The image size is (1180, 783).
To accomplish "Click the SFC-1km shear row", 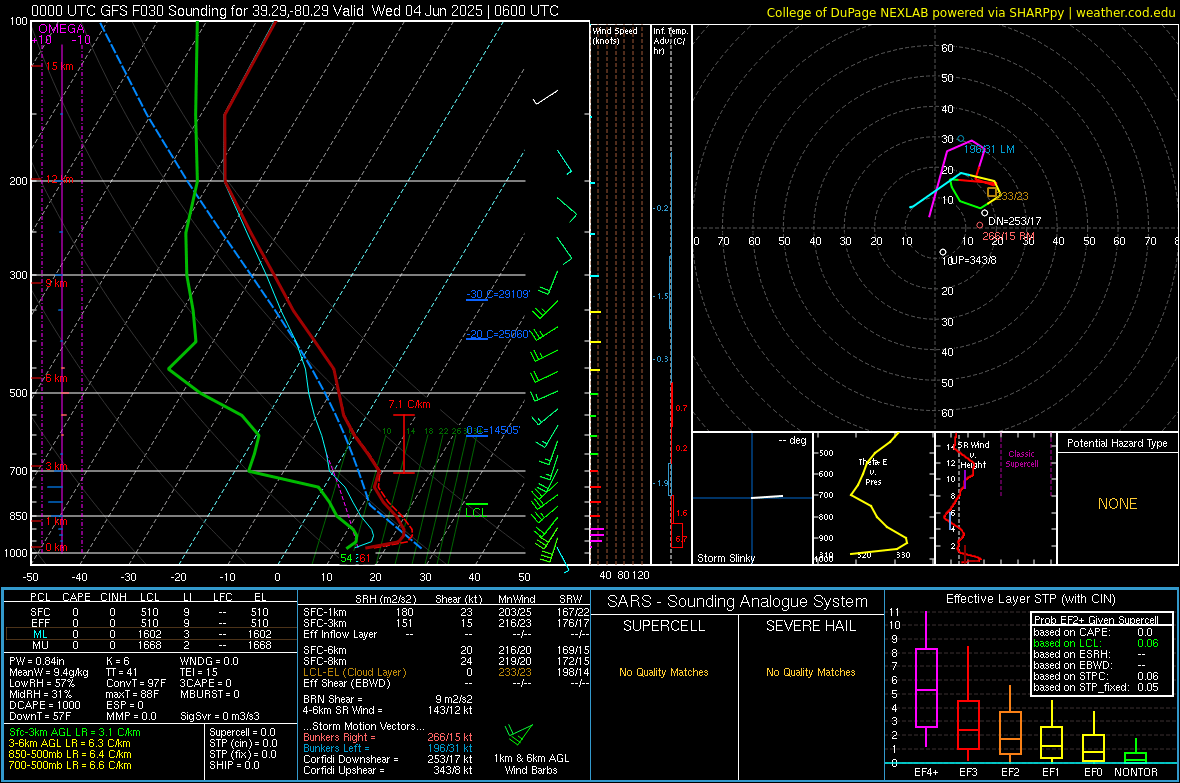I will point(446,612).
